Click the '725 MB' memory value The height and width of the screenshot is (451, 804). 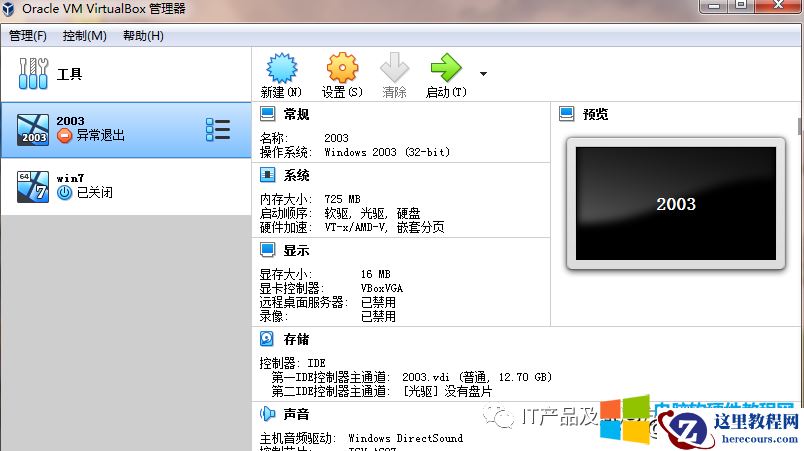coord(343,199)
